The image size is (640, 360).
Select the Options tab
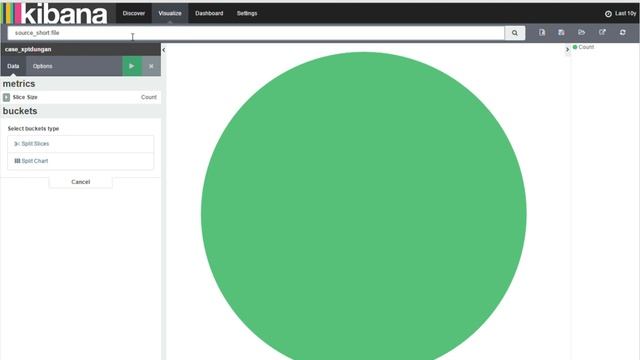(42, 66)
